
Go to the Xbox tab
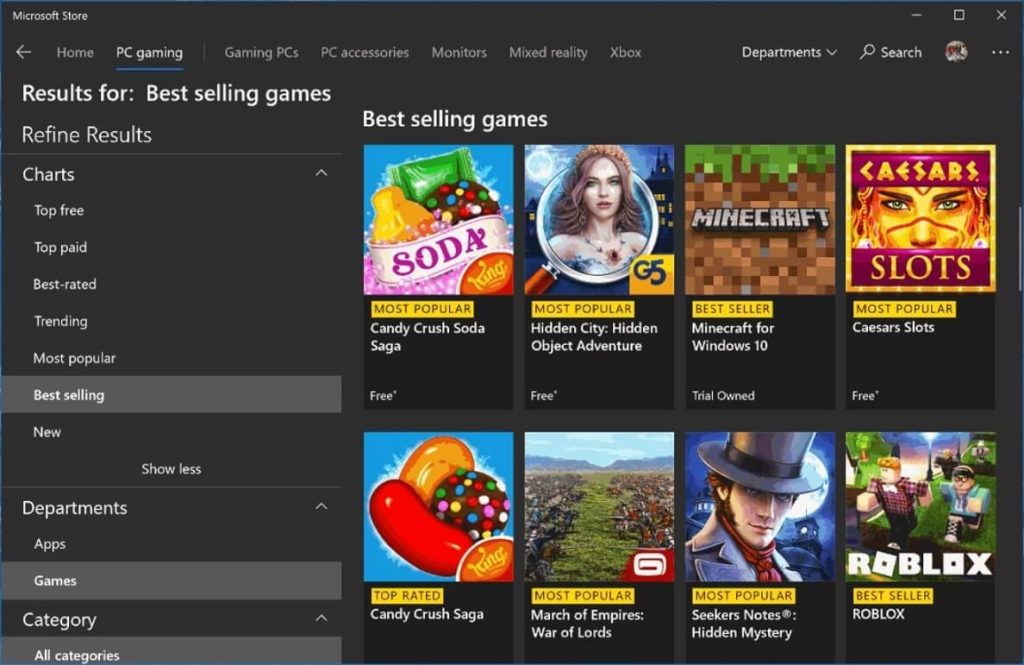tap(625, 52)
